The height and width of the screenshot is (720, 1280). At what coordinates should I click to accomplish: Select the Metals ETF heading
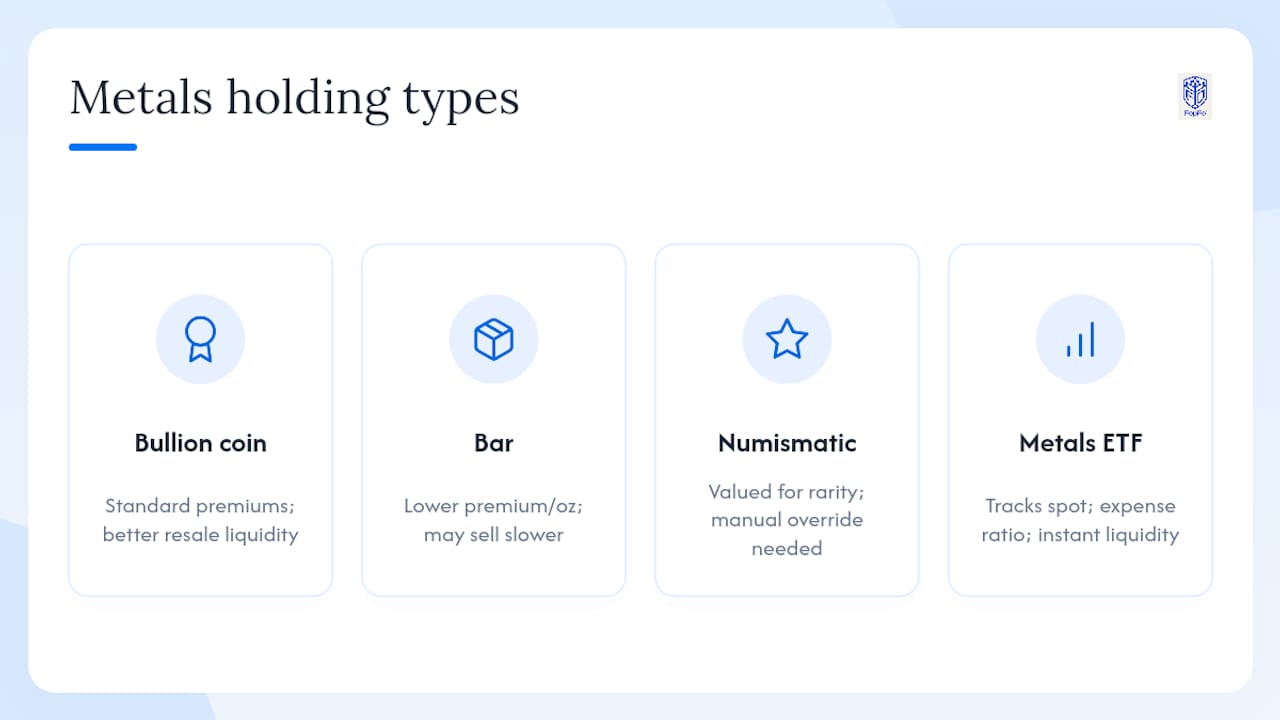pyautogui.click(x=1080, y=443)
